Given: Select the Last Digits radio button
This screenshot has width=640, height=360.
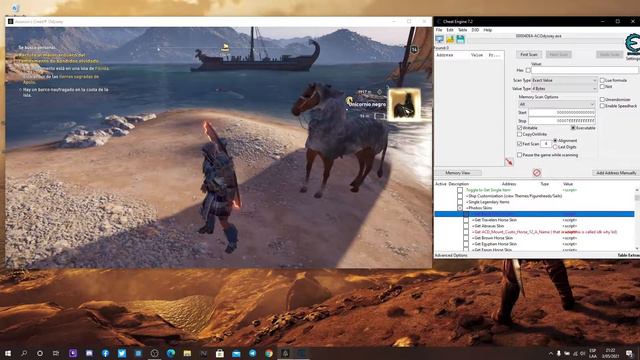Looking at the screenshot, I should click(555, 147).
